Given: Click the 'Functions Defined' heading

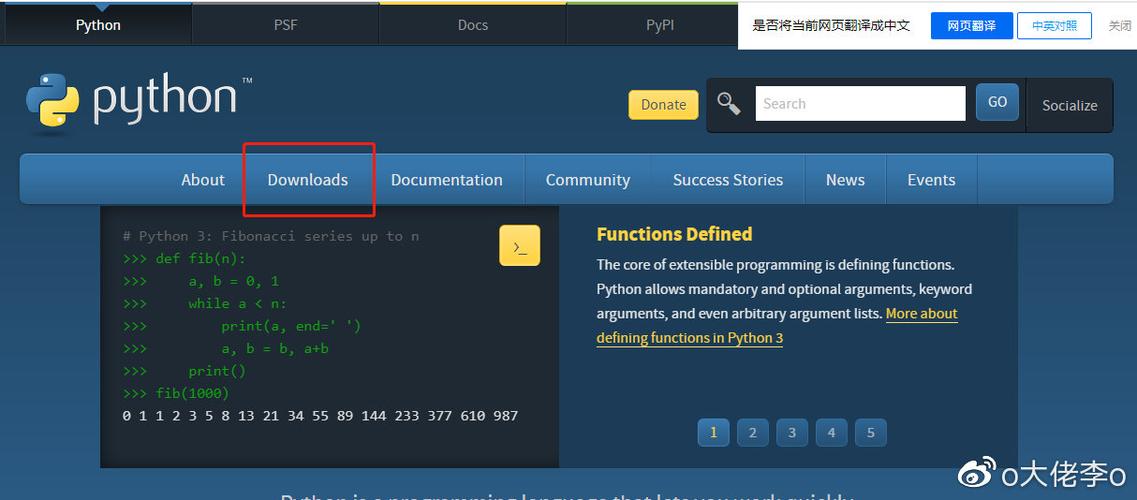Looking at the screenshot, I should pyautogui.click(x=674, y=234).
